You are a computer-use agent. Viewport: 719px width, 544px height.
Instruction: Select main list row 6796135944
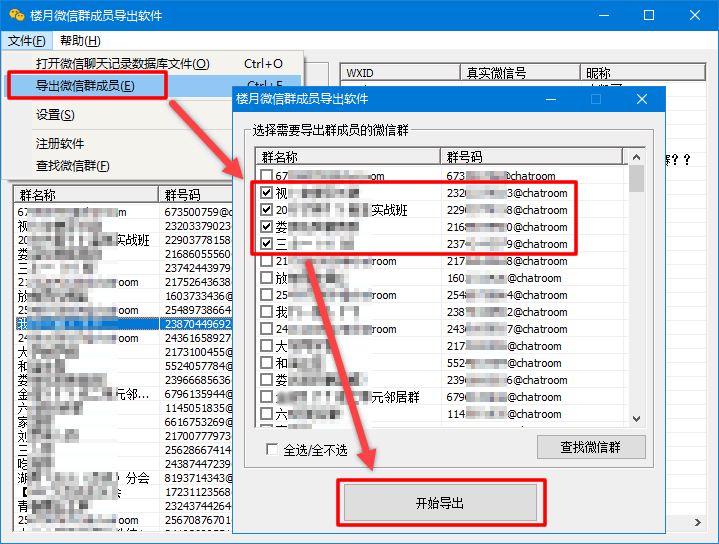(x=124, y=394)
